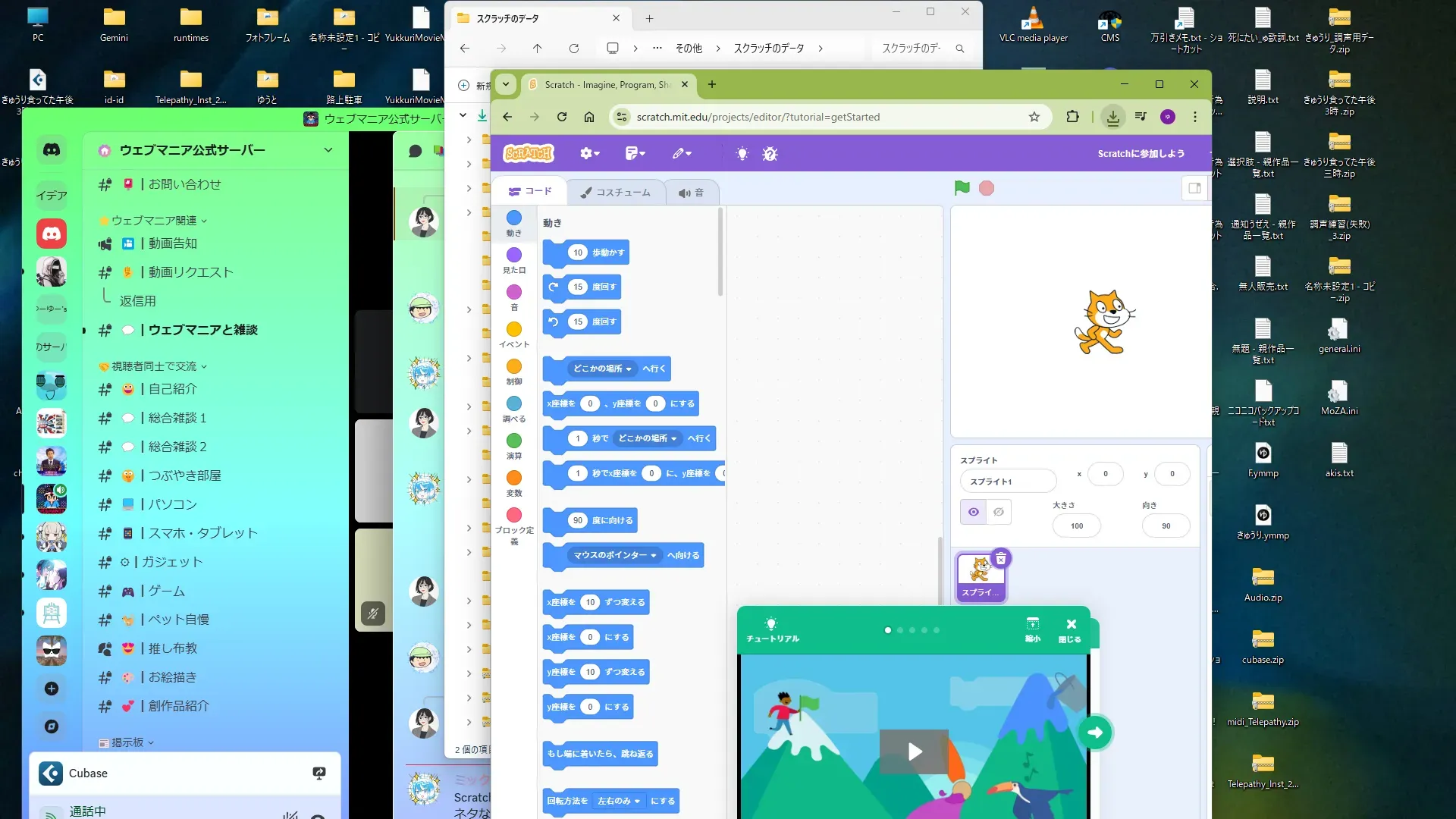Open Chrome downloads icon
Image resolution: width=1456 pixels, height=819 pixels.
pos(1112,117)
